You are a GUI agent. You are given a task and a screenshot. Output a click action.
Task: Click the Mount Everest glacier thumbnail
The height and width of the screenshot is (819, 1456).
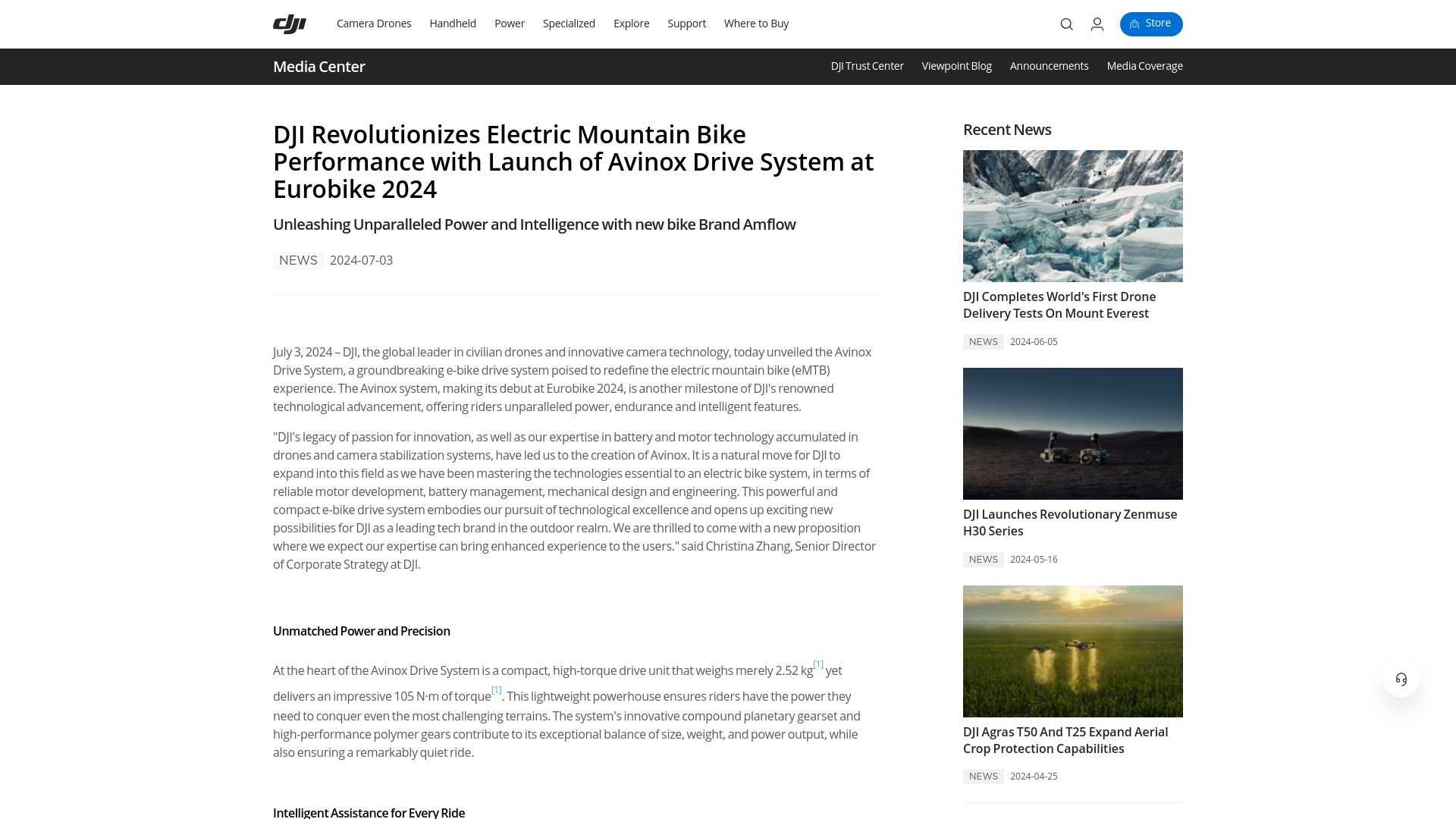coord(1072,216)
